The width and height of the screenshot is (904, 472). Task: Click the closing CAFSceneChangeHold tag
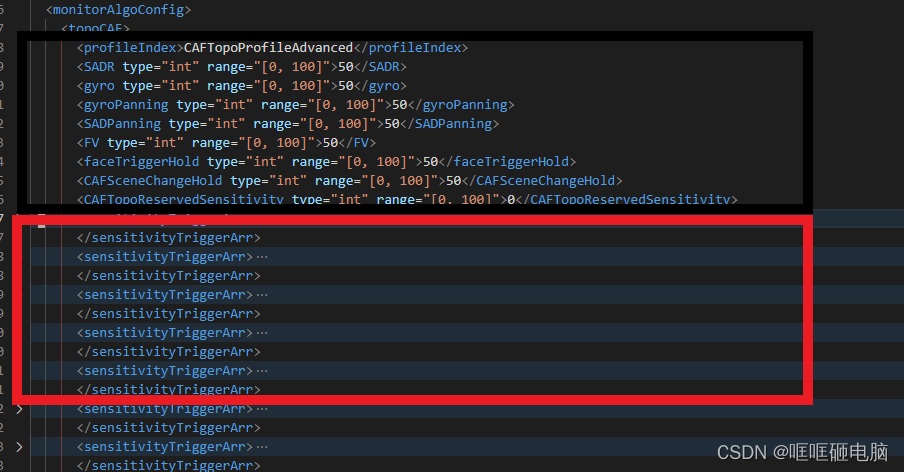(x=542, y=180)
